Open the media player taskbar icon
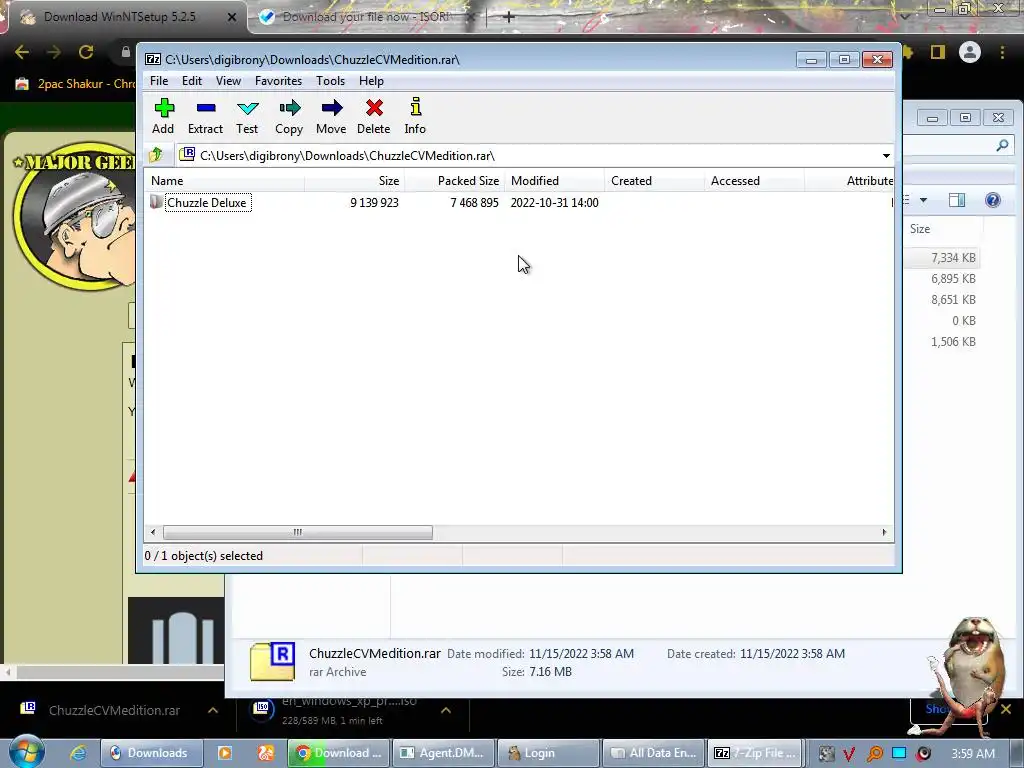Image resolution: width=1024 pixels, height=768 pixels. tap(224, 753)
